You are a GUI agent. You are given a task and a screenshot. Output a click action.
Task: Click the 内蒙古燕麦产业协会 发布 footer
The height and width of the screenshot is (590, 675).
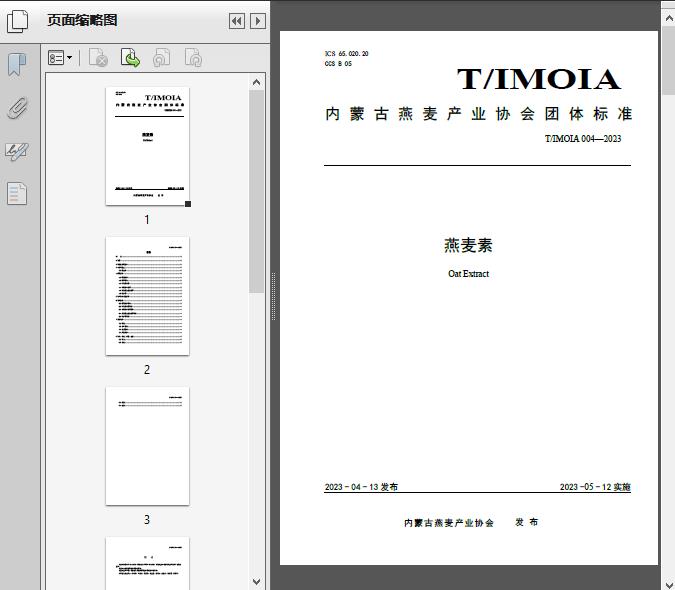(471, 522)
